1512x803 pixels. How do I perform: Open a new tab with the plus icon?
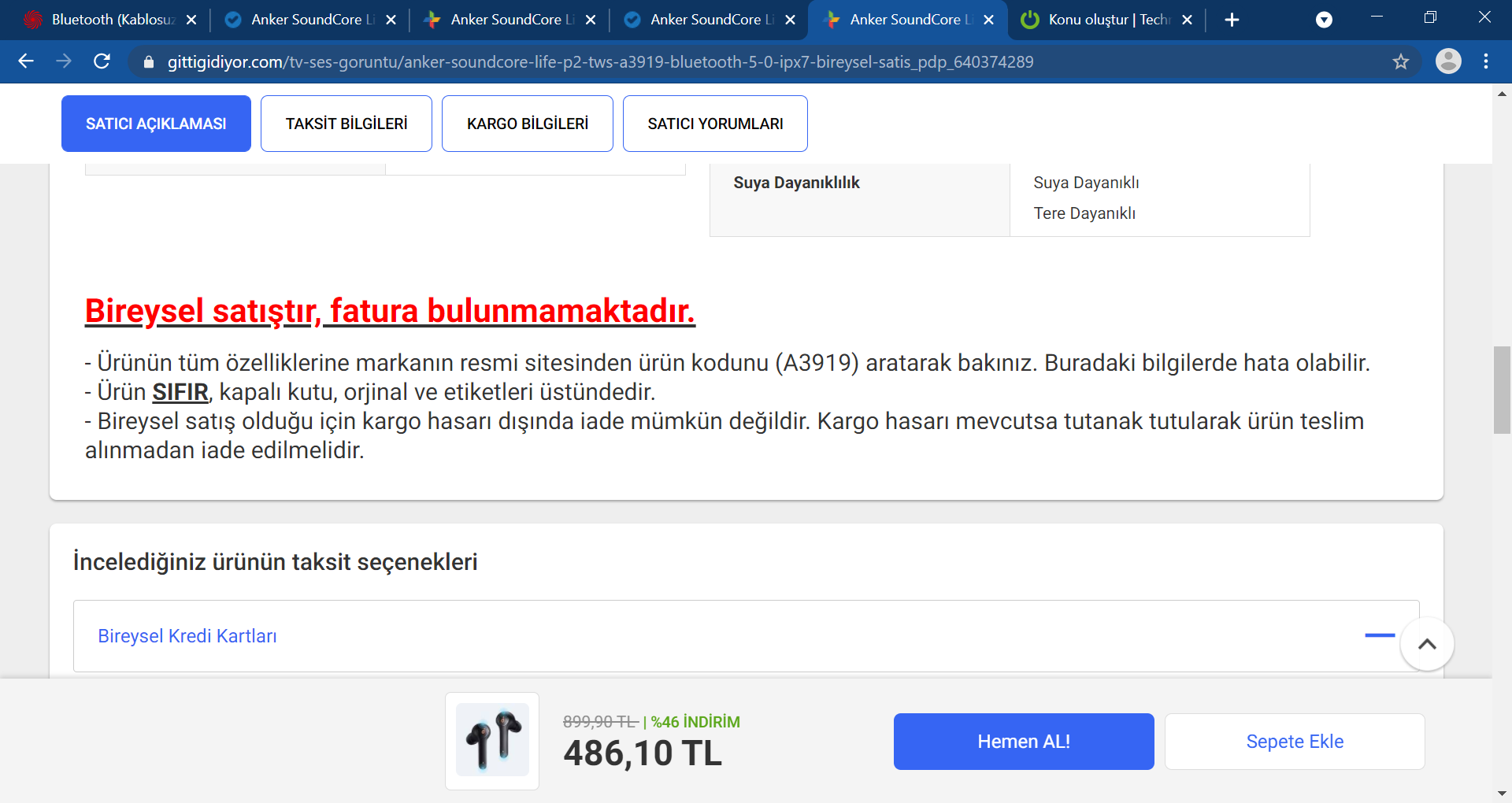tap(1232, 20)
